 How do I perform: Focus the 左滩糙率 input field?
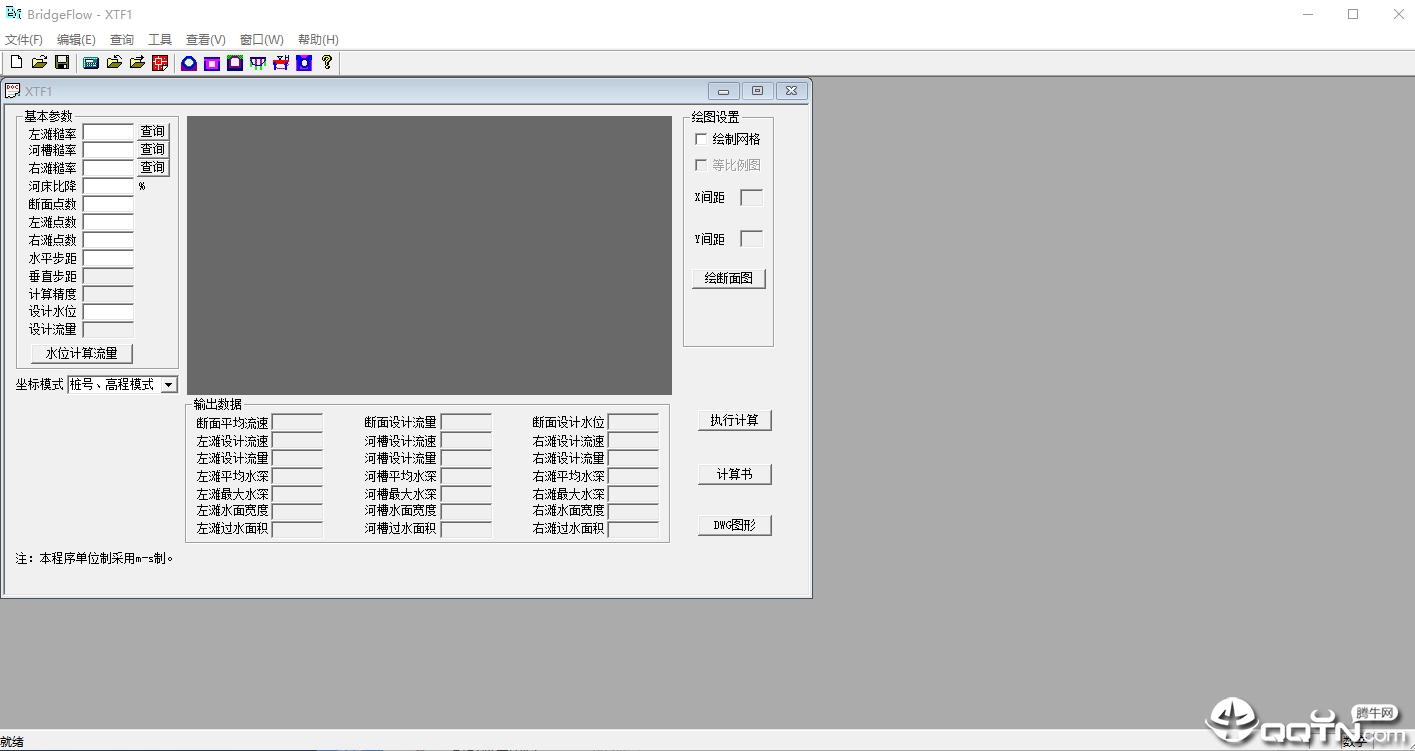(x=108, y=132)
